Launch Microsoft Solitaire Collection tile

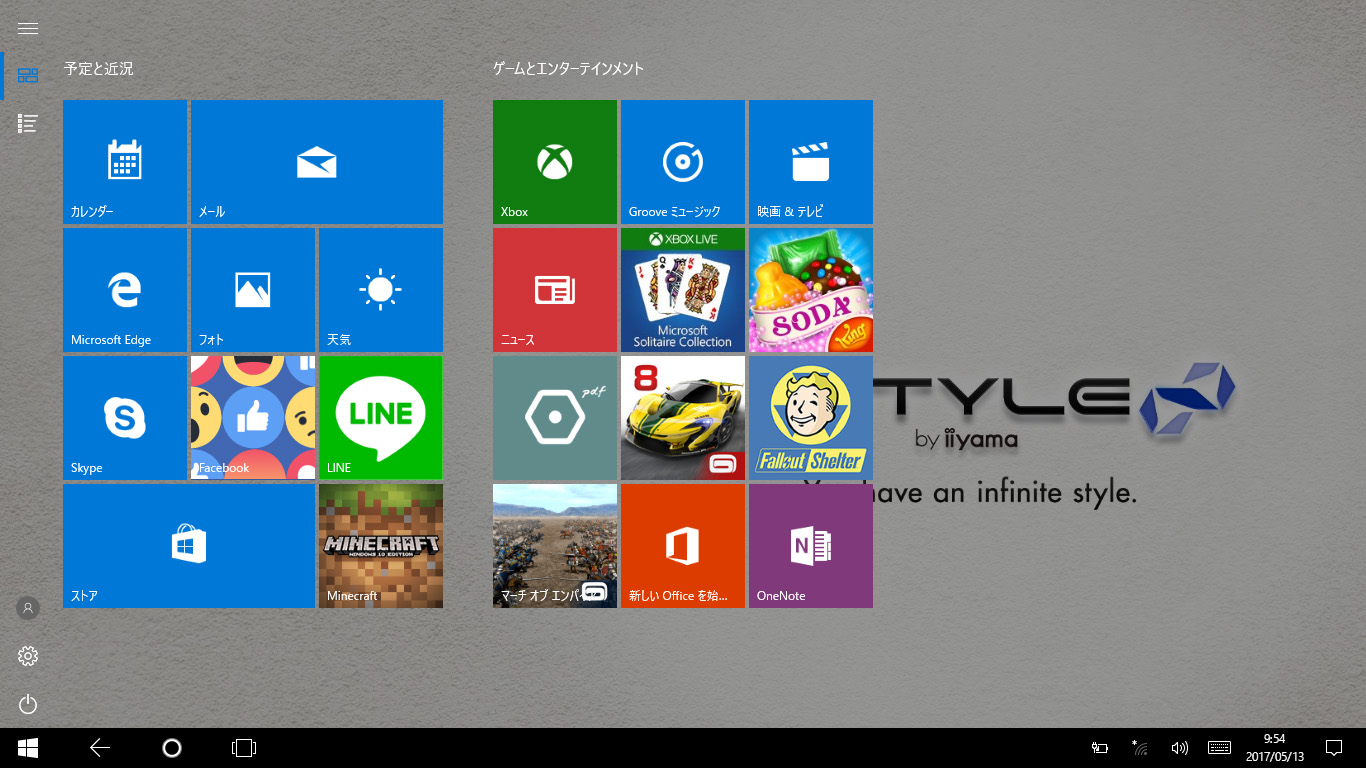(x=683, y=289)
